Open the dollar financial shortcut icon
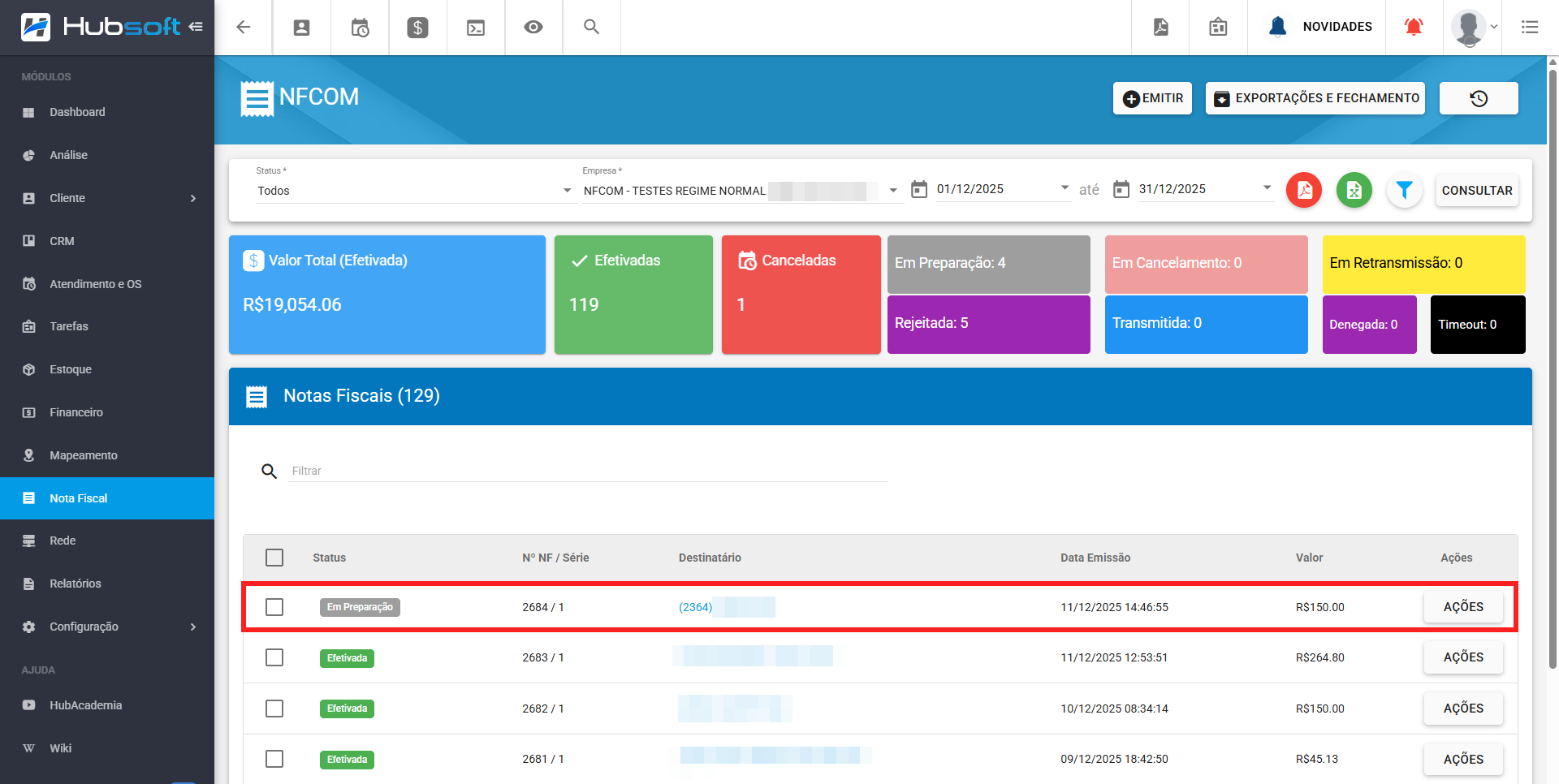The width and height of the screenshot is (1559, 784). point(417,28)
